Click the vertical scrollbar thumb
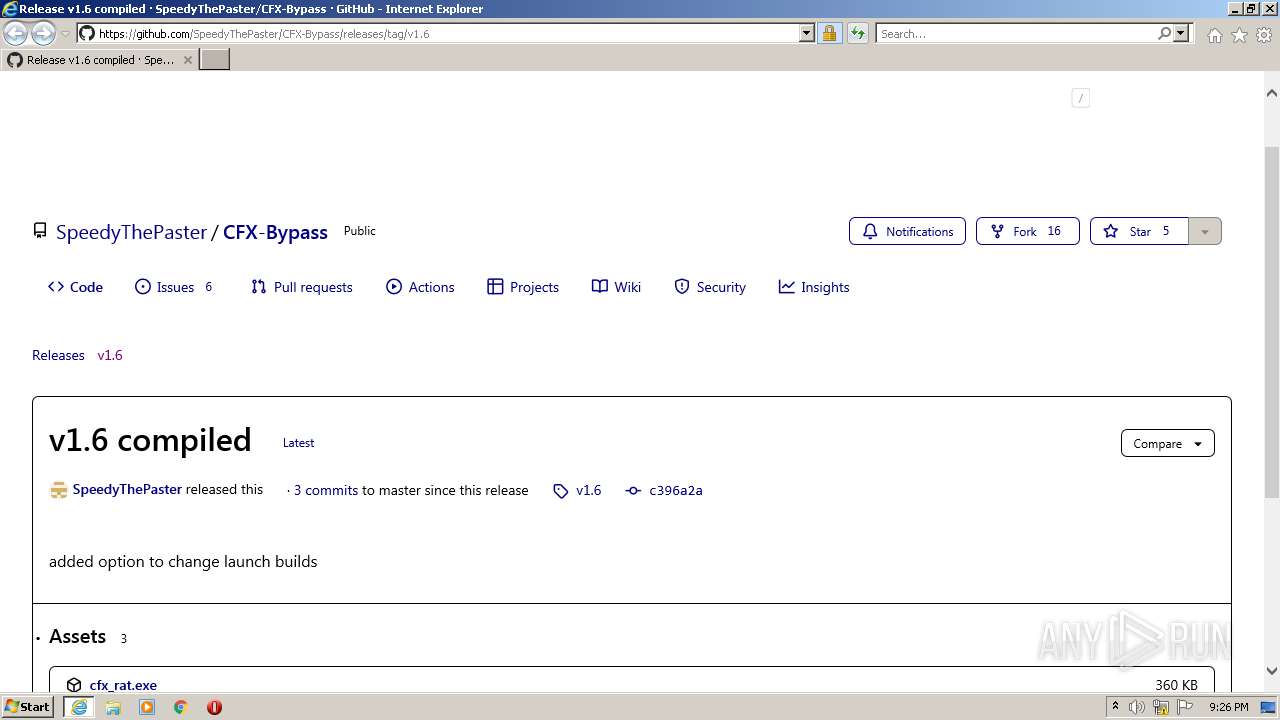 click(1271, 321)
